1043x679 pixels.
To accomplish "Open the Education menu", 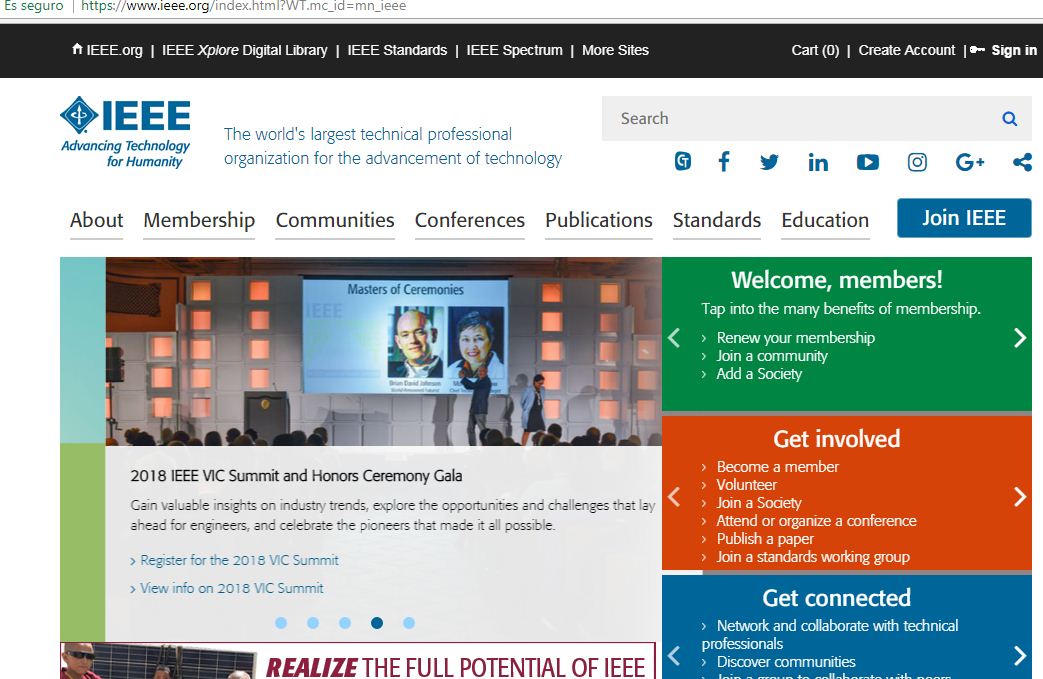I will click(825, 220).
